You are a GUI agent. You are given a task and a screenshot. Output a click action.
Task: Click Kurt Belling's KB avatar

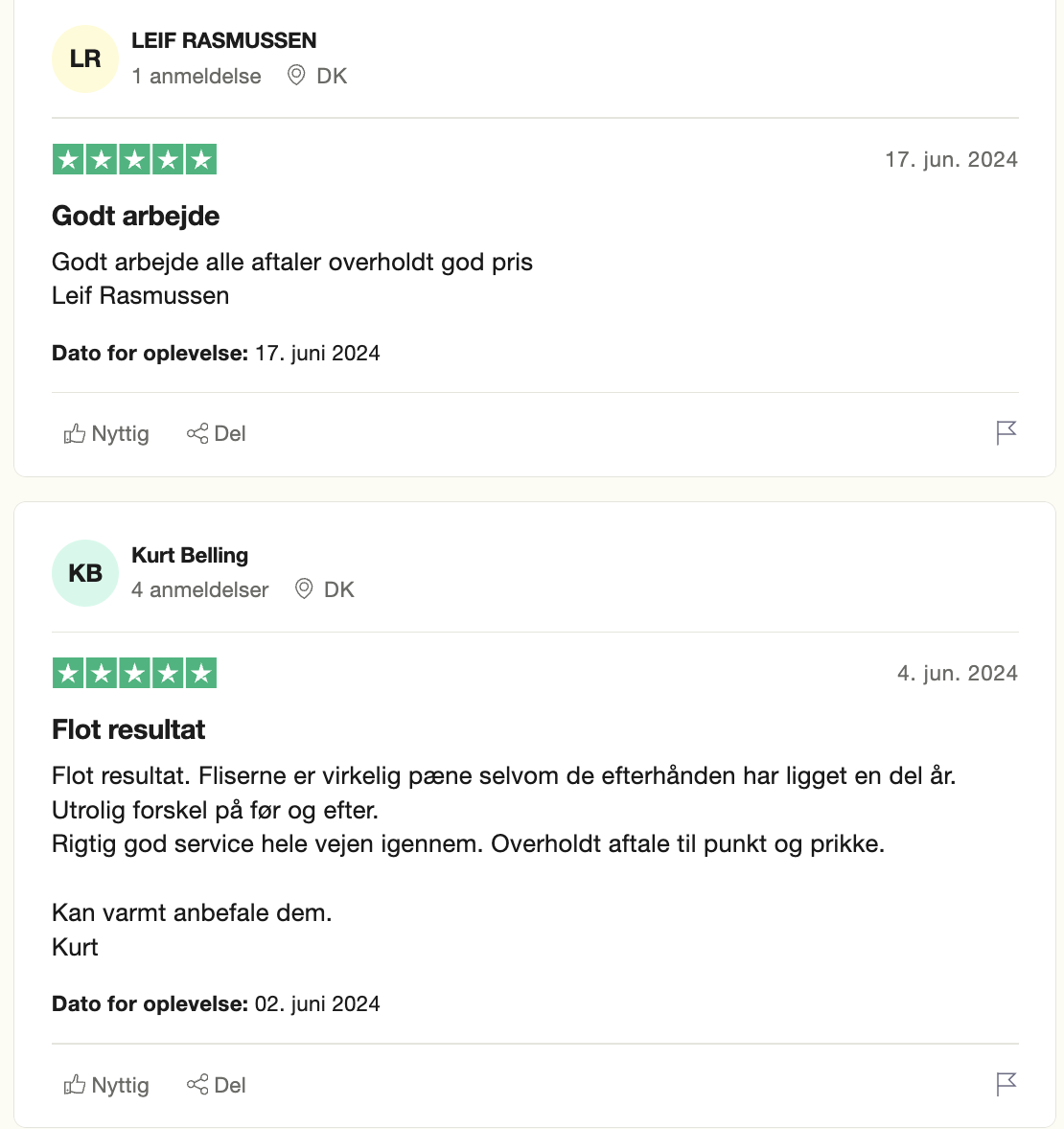tap(85, 573)
